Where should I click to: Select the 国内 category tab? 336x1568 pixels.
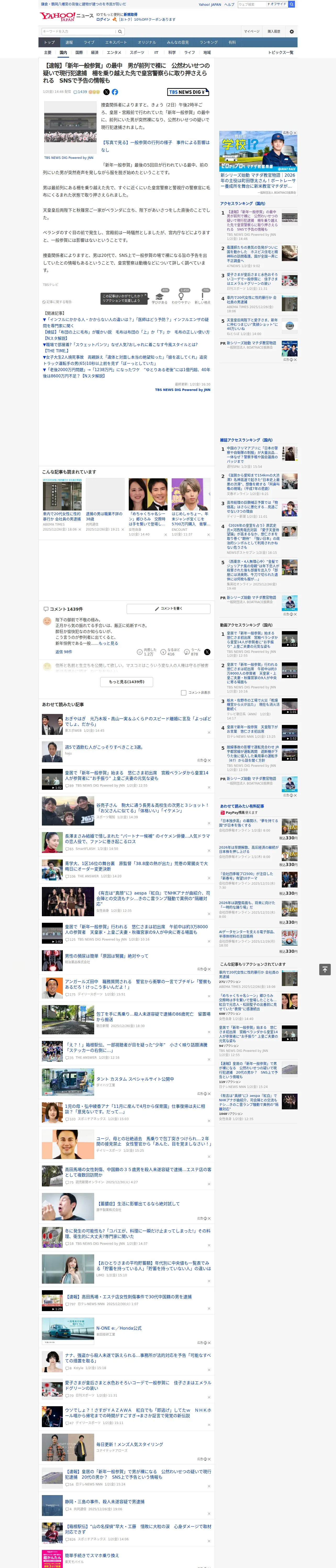63,52
